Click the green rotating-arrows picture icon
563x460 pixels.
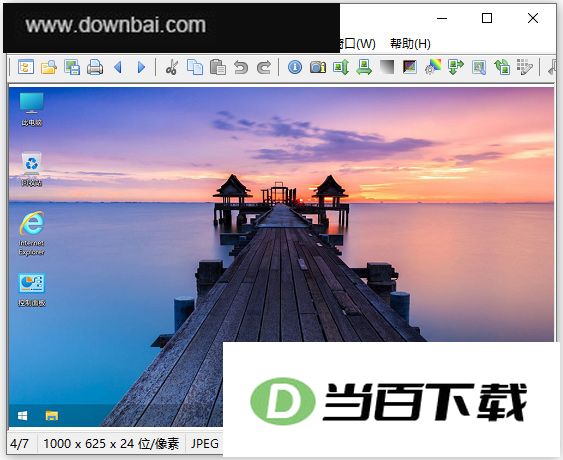click(502, 67)
